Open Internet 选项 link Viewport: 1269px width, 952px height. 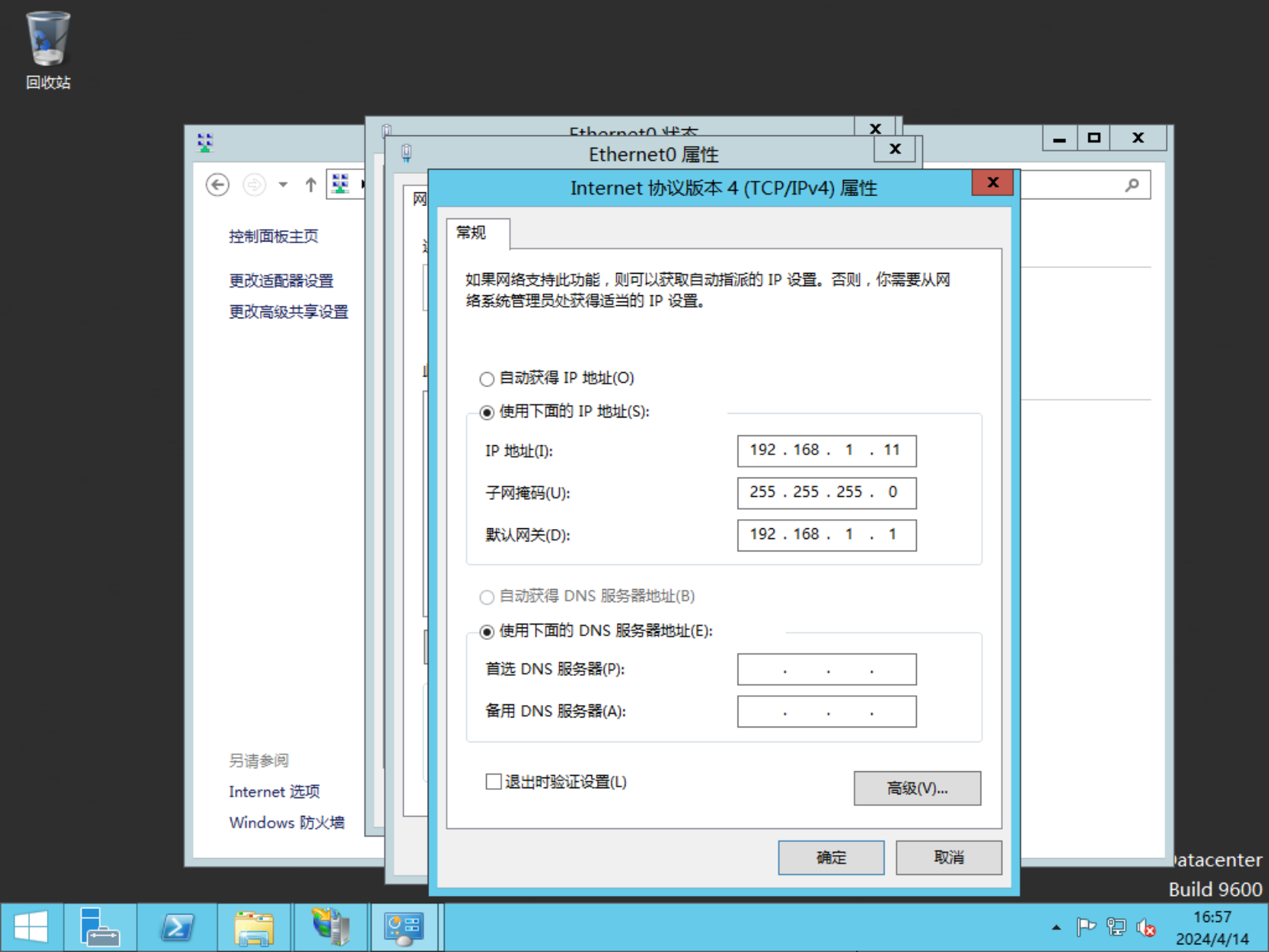point(274,791)
